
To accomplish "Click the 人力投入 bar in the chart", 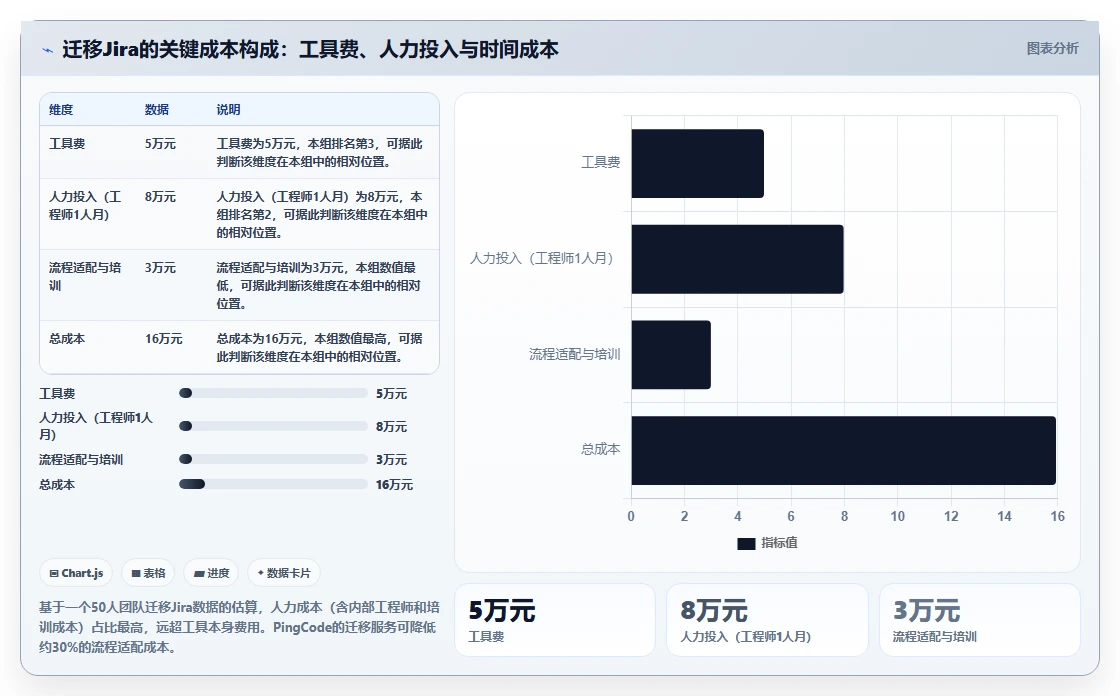I will tap(737, 259).
